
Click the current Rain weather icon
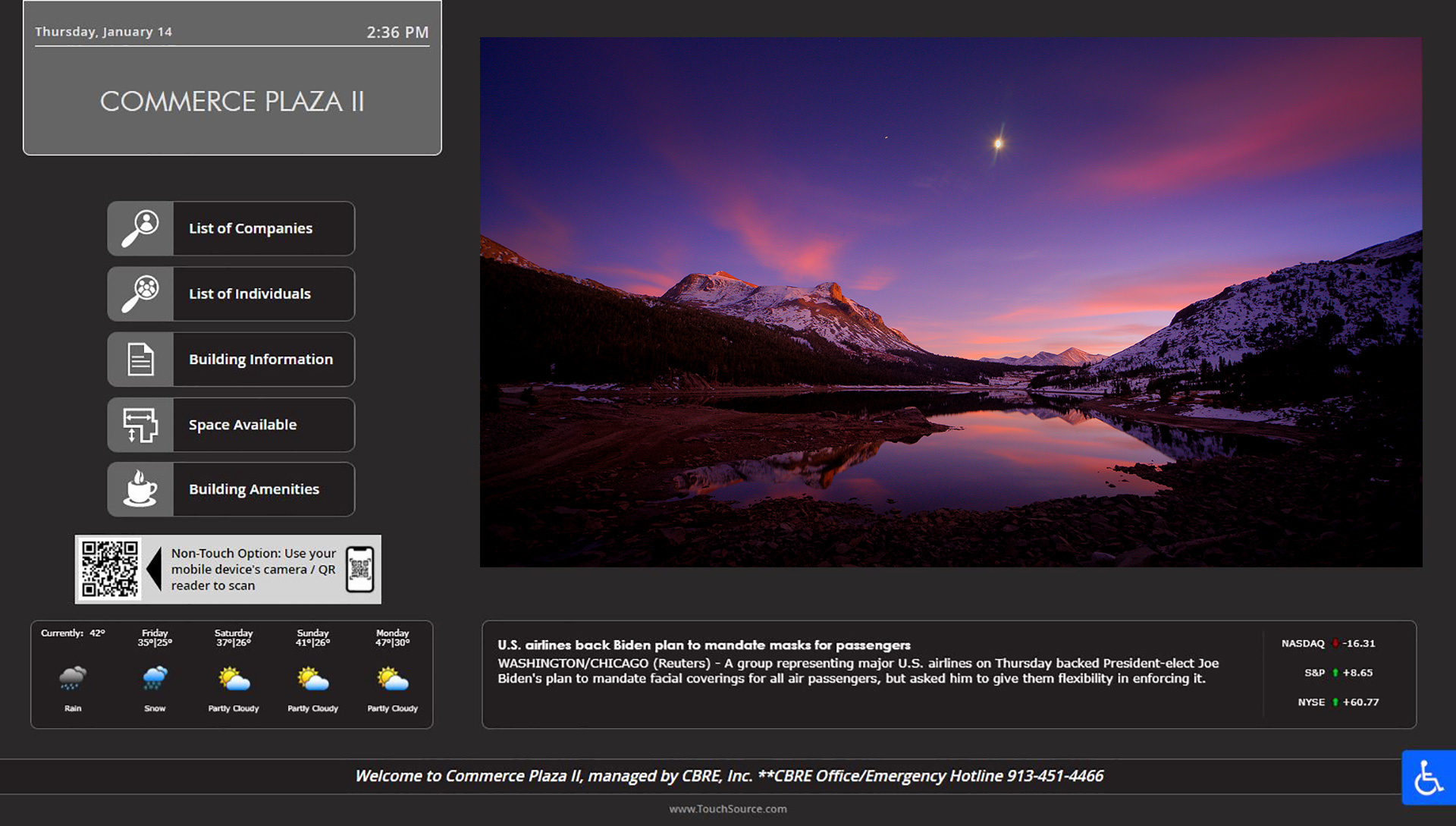pyautogui.click(x=73, y=677)
